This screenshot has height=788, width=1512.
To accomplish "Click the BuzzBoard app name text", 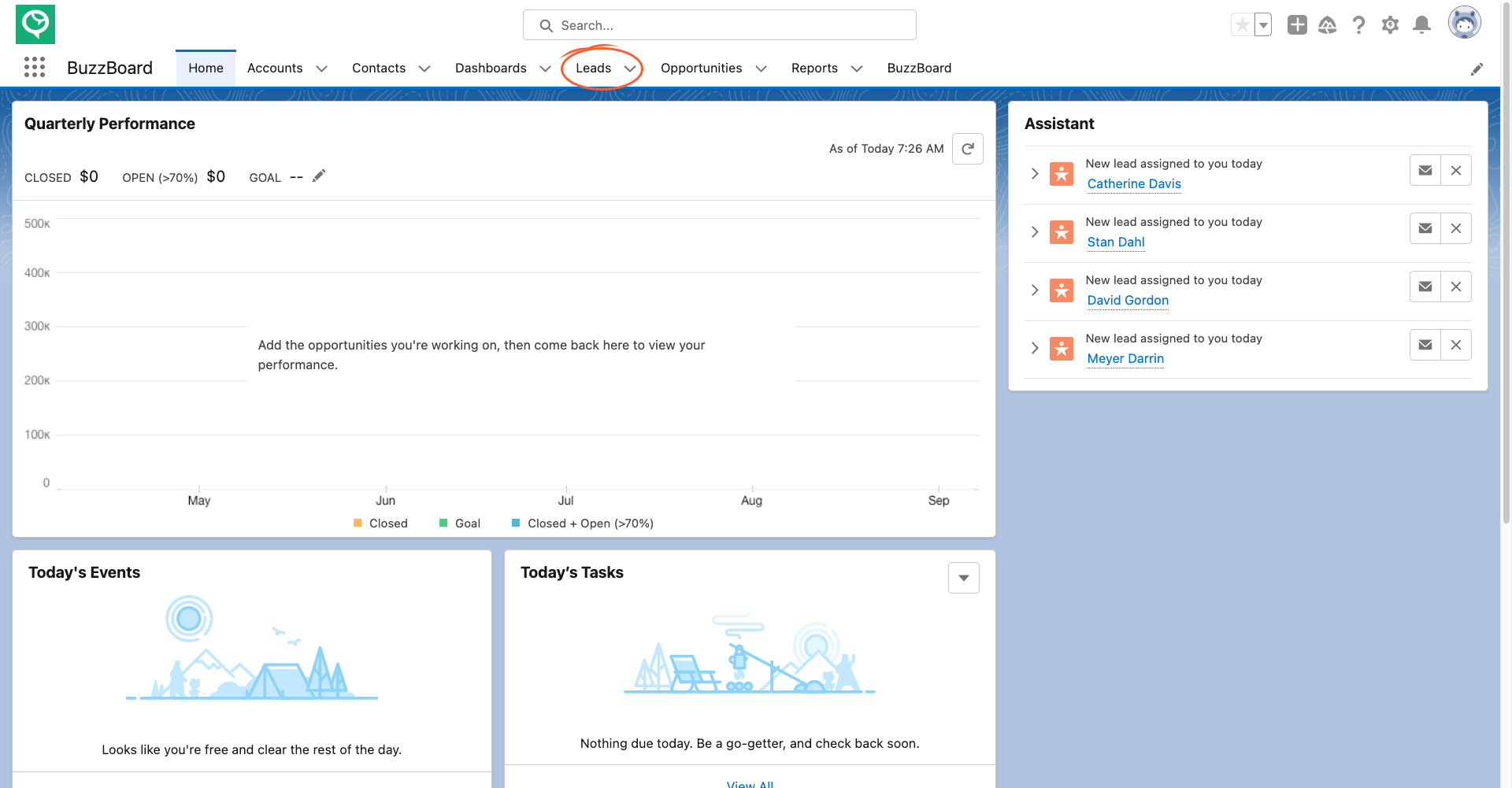I will pyautogui.click(x=109, y=68).
